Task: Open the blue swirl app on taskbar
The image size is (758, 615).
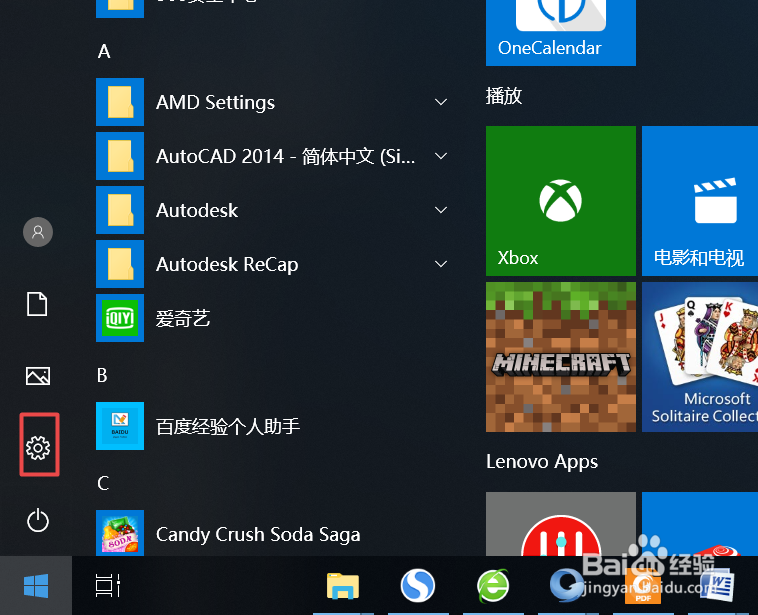Action: click(x=567, y=586)
